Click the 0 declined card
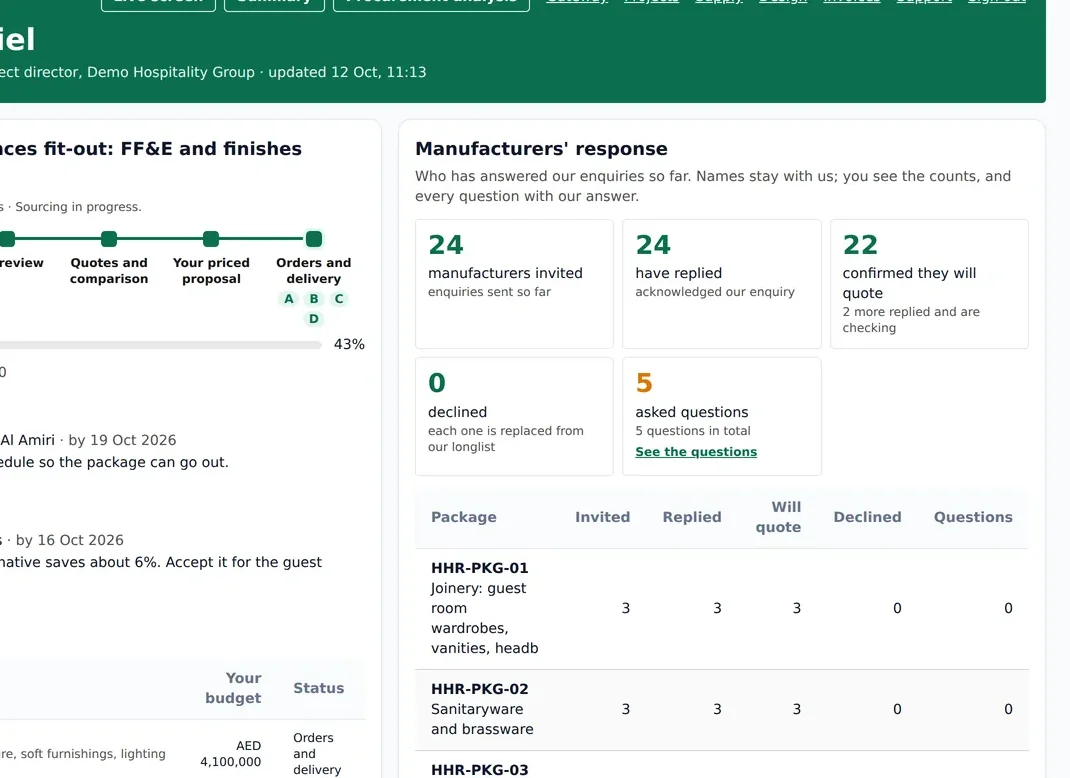The height and width of the screenshot is (778, 1070). point(514,416)
